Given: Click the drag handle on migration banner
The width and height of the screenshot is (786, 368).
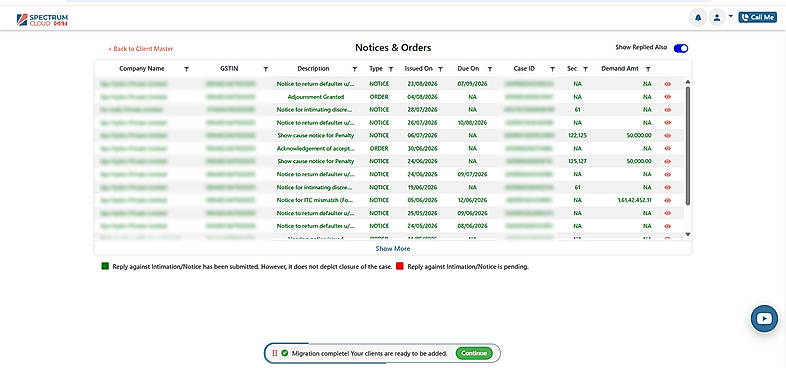Looking at the screenshot, I should click(275, 353).
